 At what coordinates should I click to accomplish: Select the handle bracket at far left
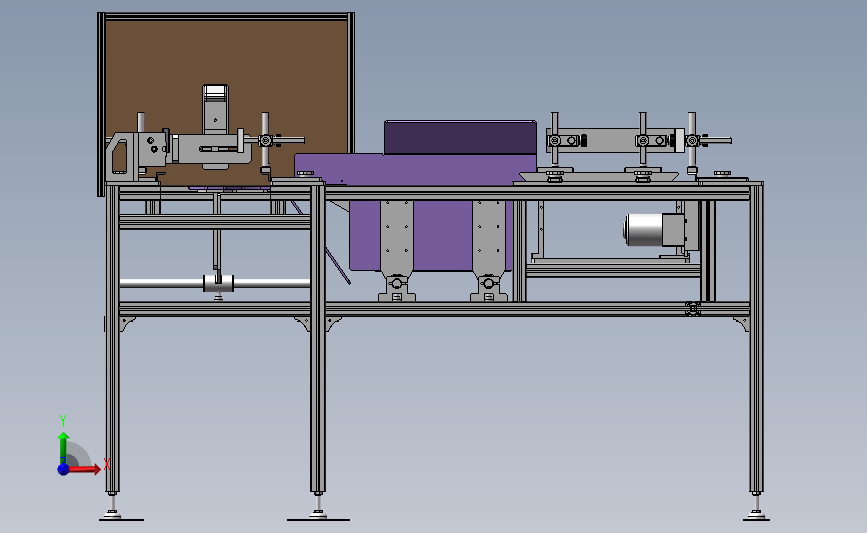click(x=122, y=157)
